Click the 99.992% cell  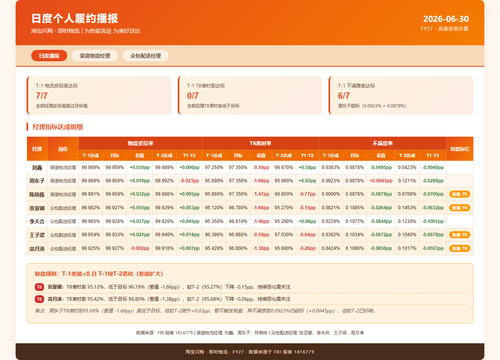[164, 181]
